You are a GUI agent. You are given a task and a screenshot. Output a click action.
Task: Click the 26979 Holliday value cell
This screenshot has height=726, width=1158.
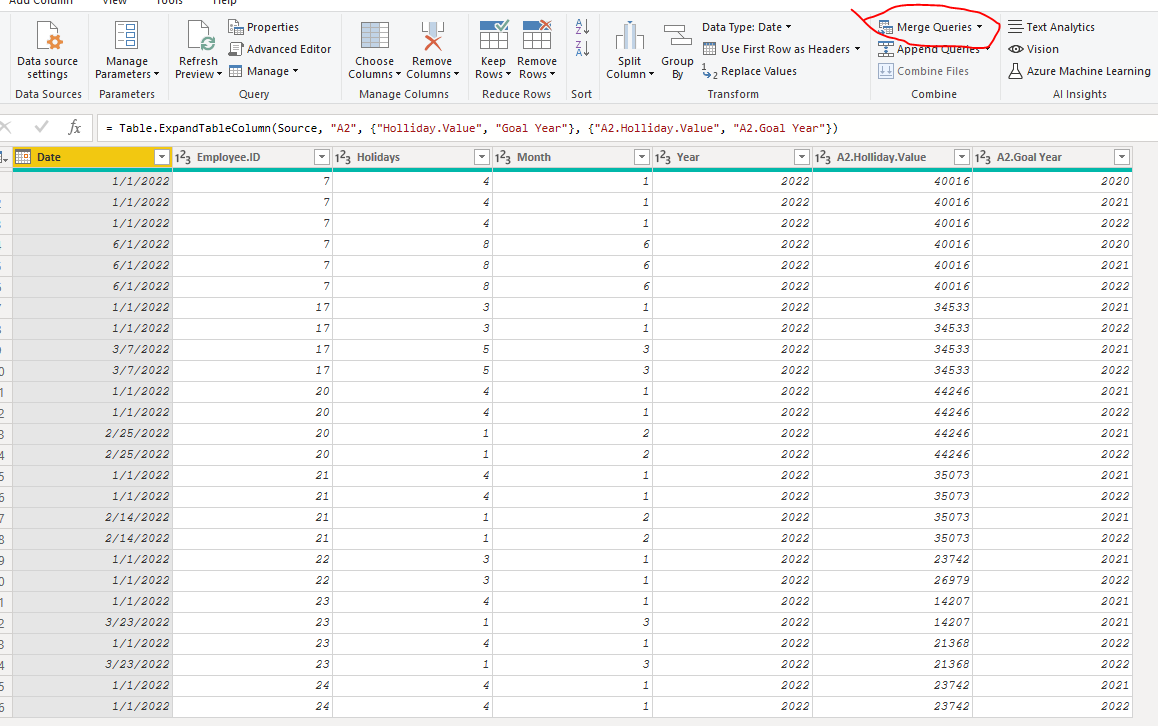pyautogui.click(x=892, y=581)
